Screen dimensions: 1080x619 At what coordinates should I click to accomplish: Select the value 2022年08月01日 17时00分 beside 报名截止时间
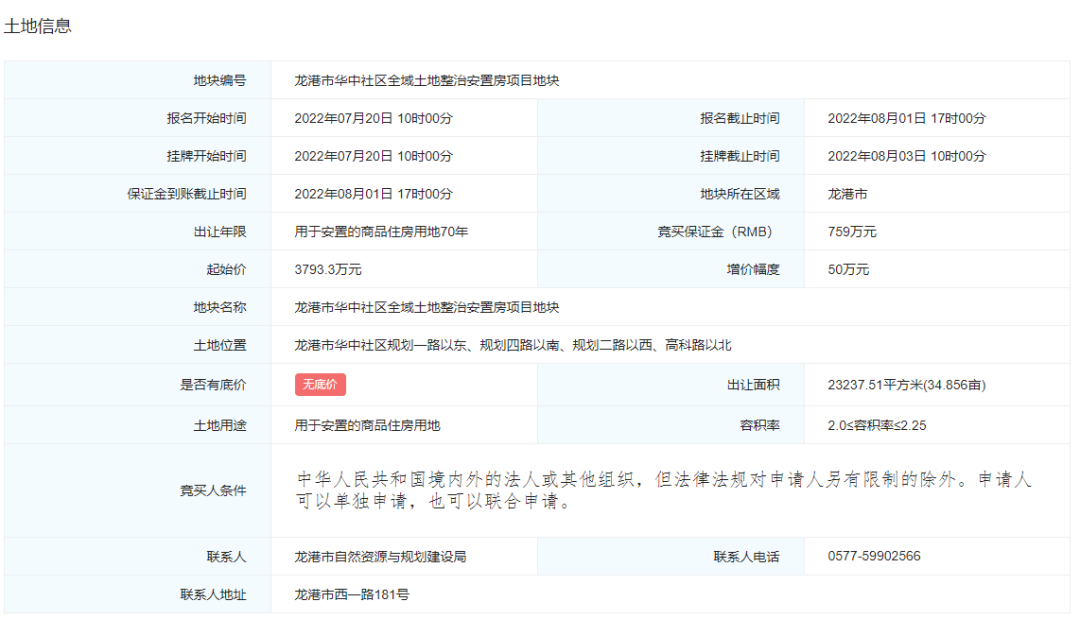coord(906,118)
